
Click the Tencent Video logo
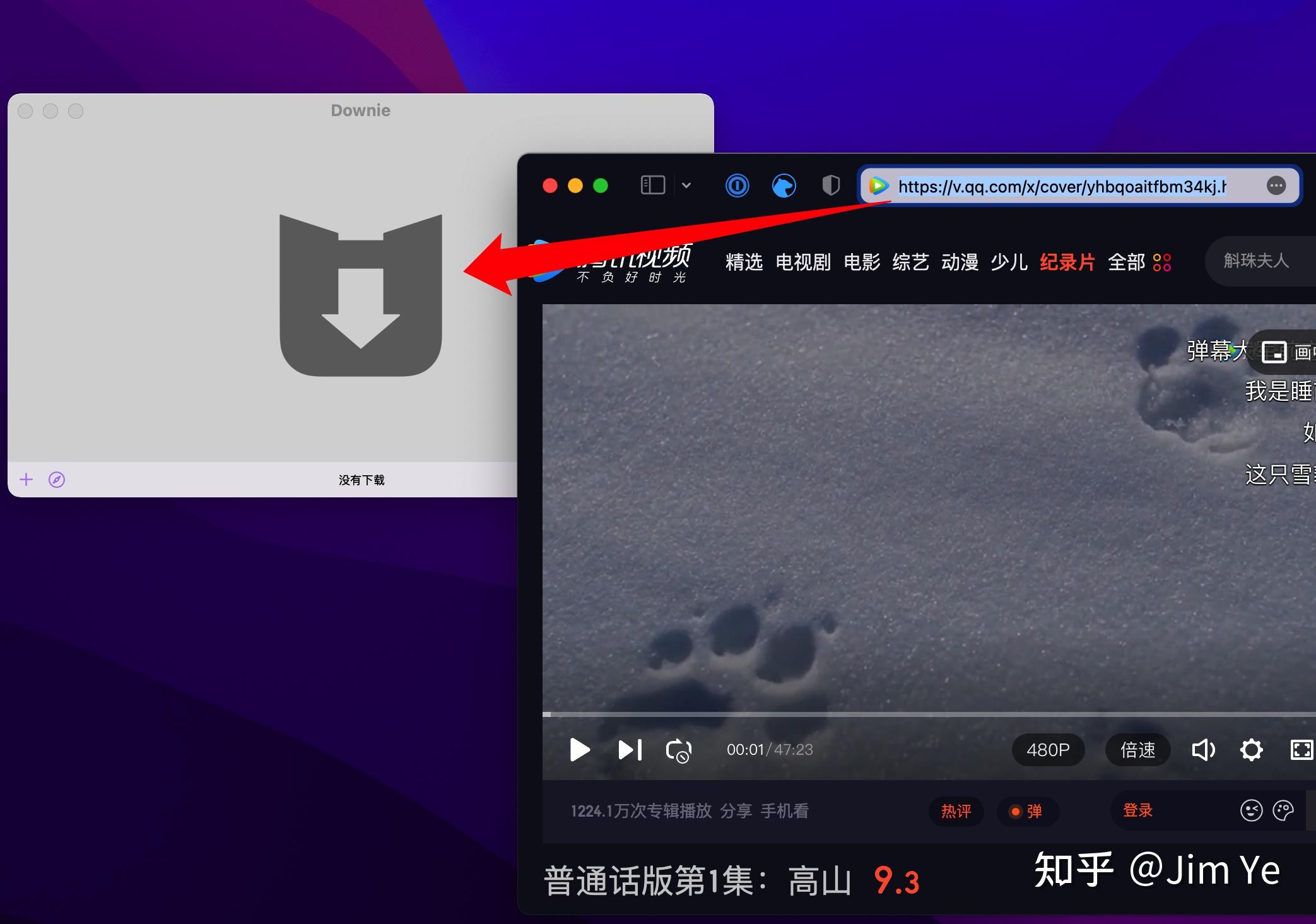point(609,262)
